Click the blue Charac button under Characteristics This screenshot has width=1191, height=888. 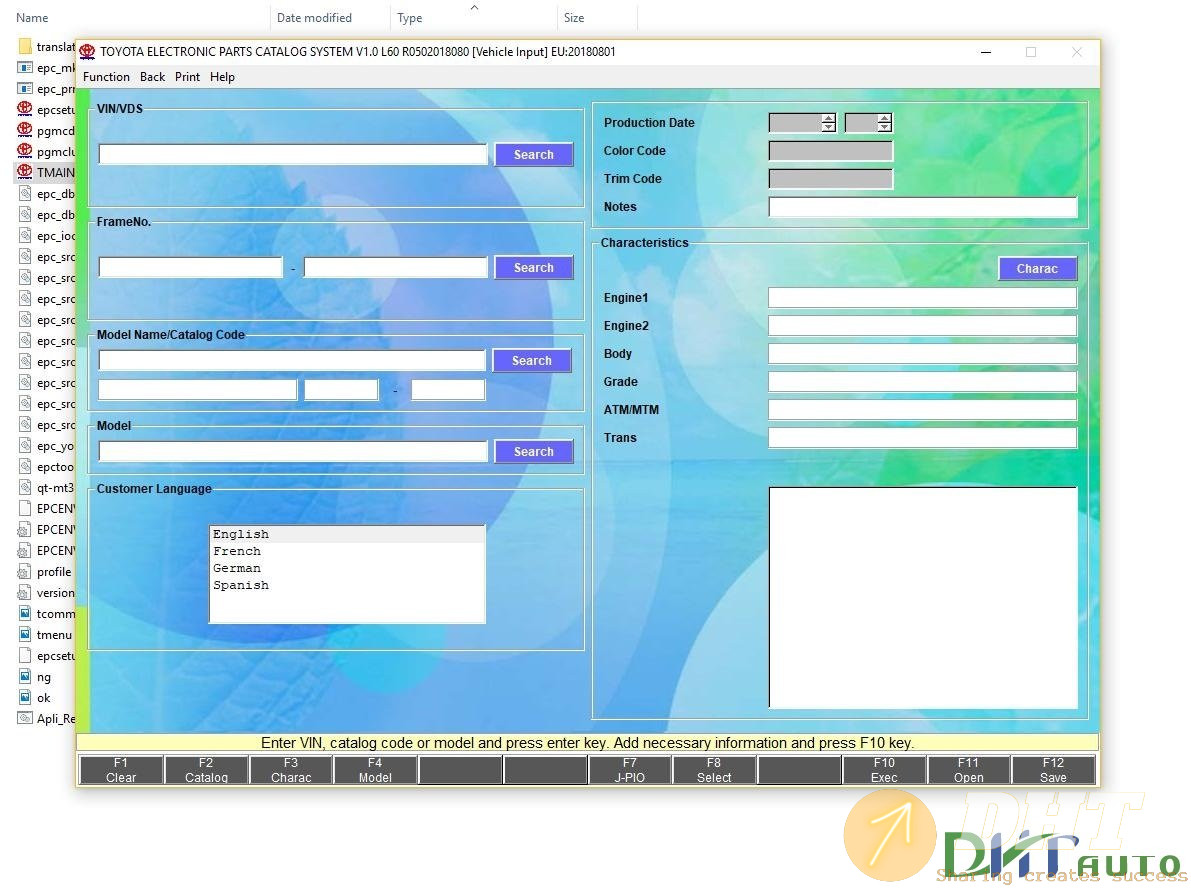[x=1038, y=268]
